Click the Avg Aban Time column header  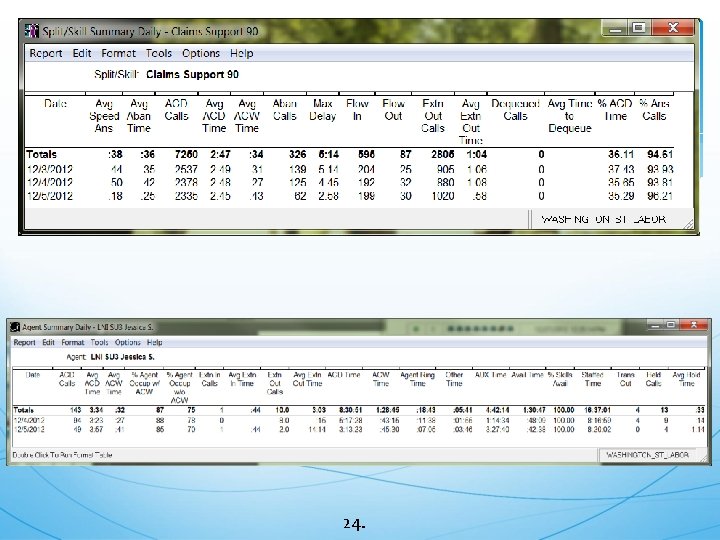pos(139,116)
